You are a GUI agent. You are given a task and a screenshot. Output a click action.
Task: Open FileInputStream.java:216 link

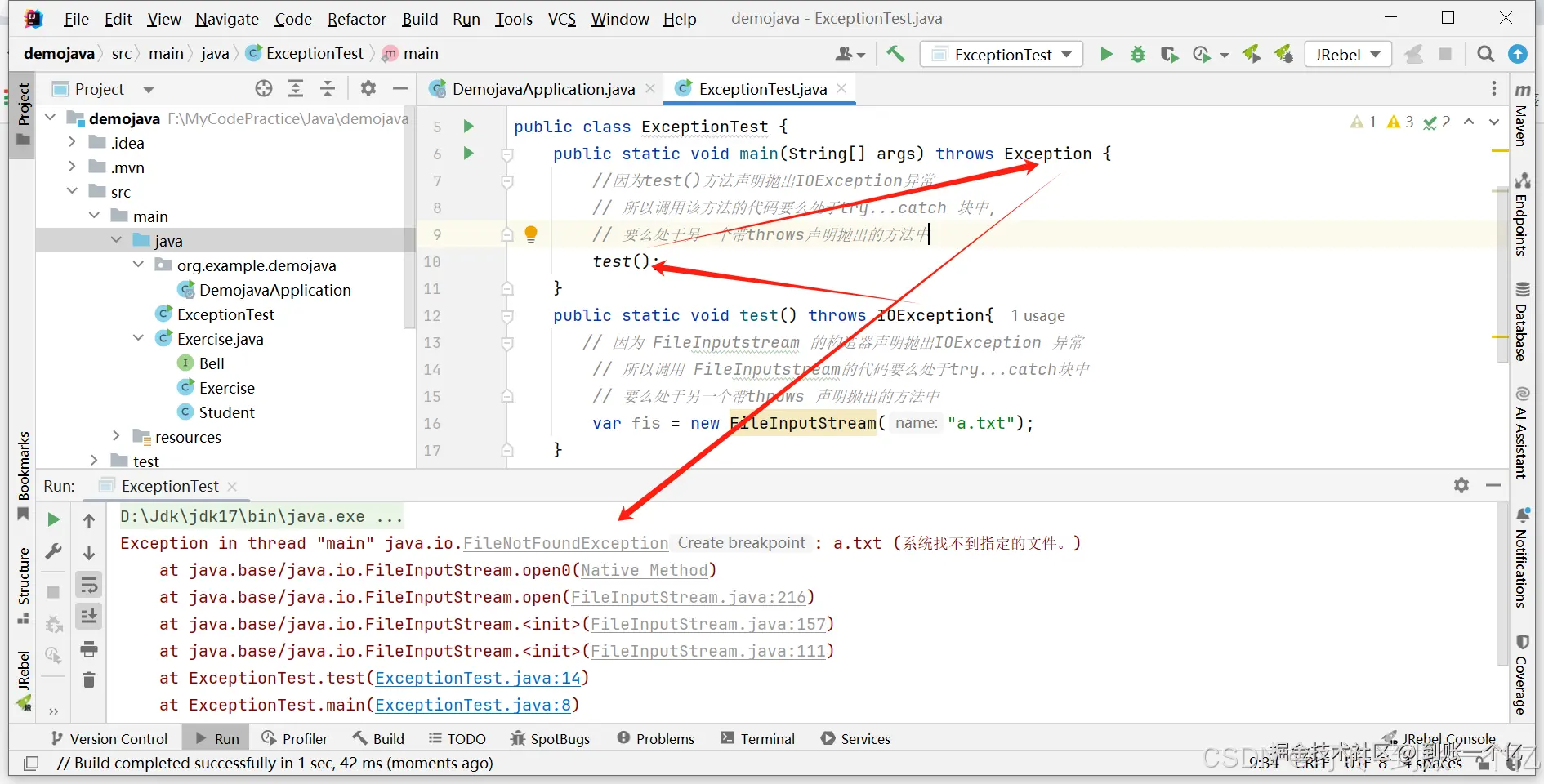[689, 597]
